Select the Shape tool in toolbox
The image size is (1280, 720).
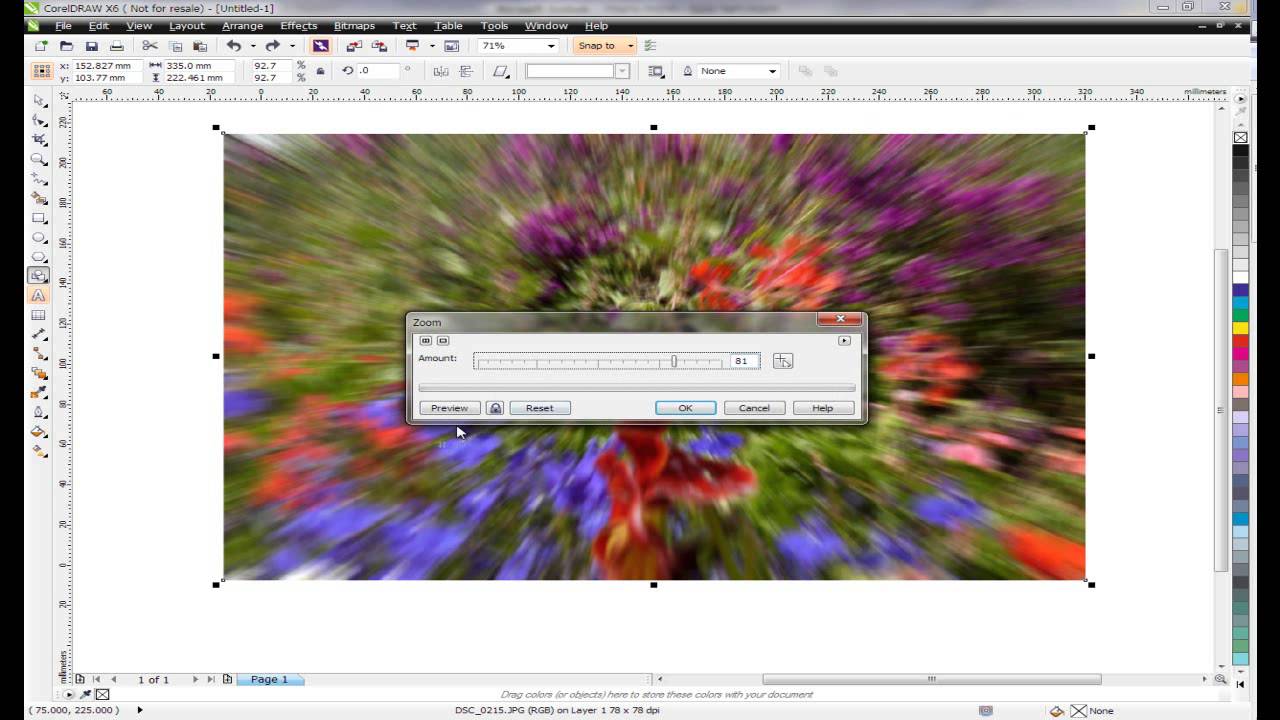click(x=38, y=120)
